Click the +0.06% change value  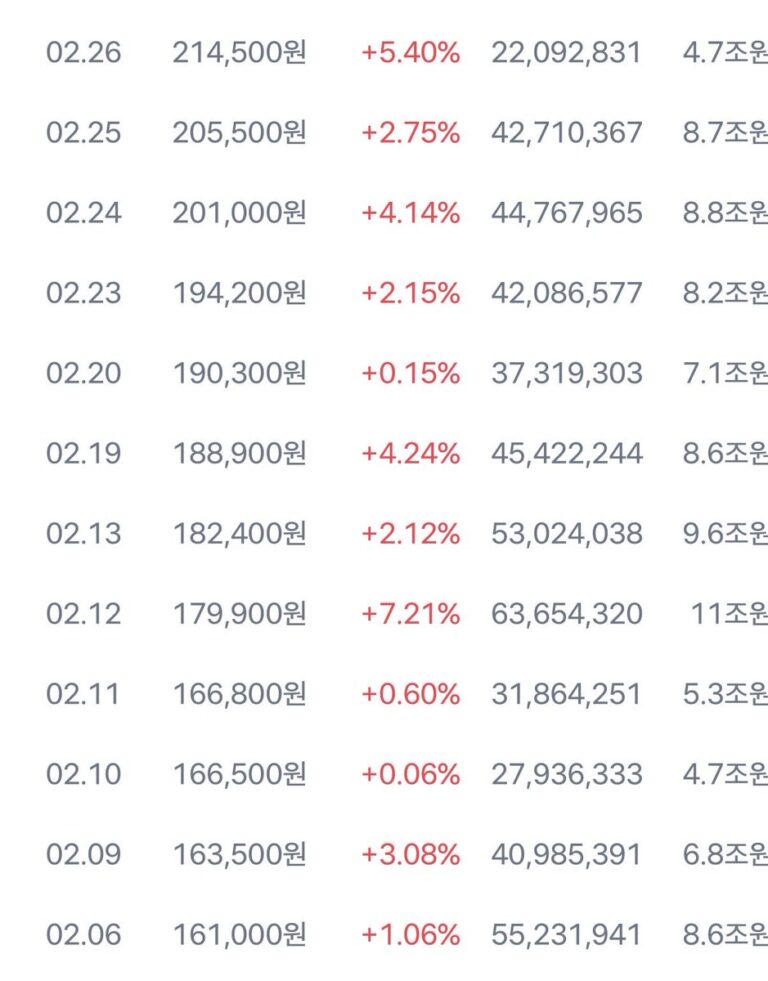[x=410, y=774]
